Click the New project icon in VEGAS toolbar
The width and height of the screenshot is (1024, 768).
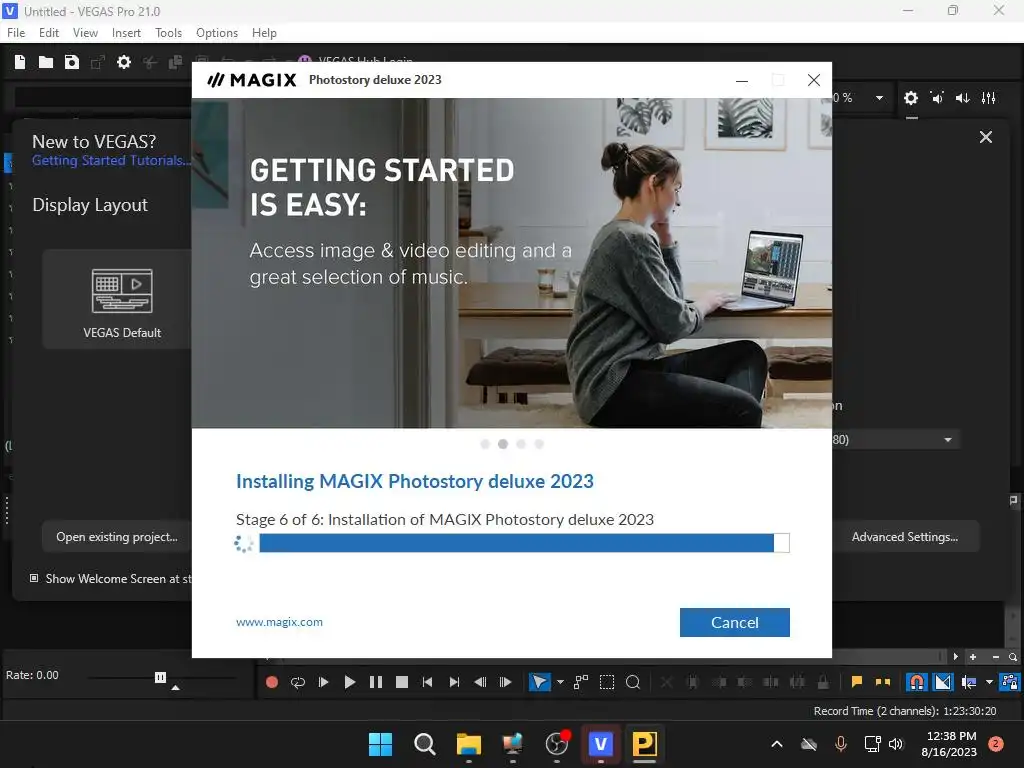[x=20, y=62]
